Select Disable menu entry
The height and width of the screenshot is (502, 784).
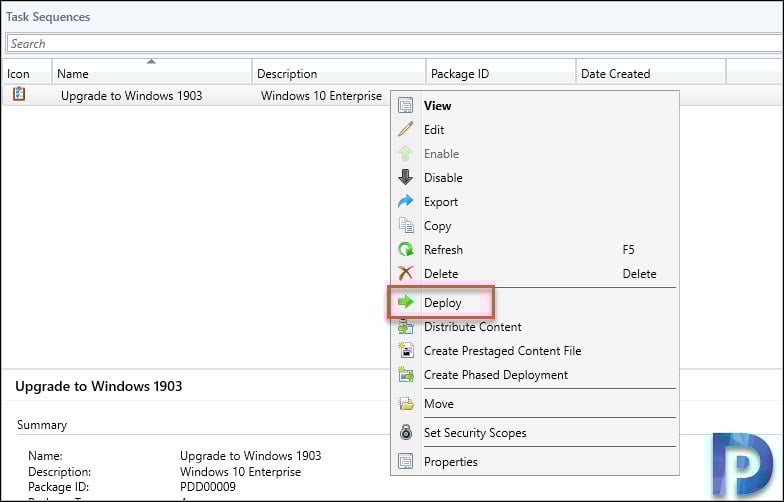point(534,178)
